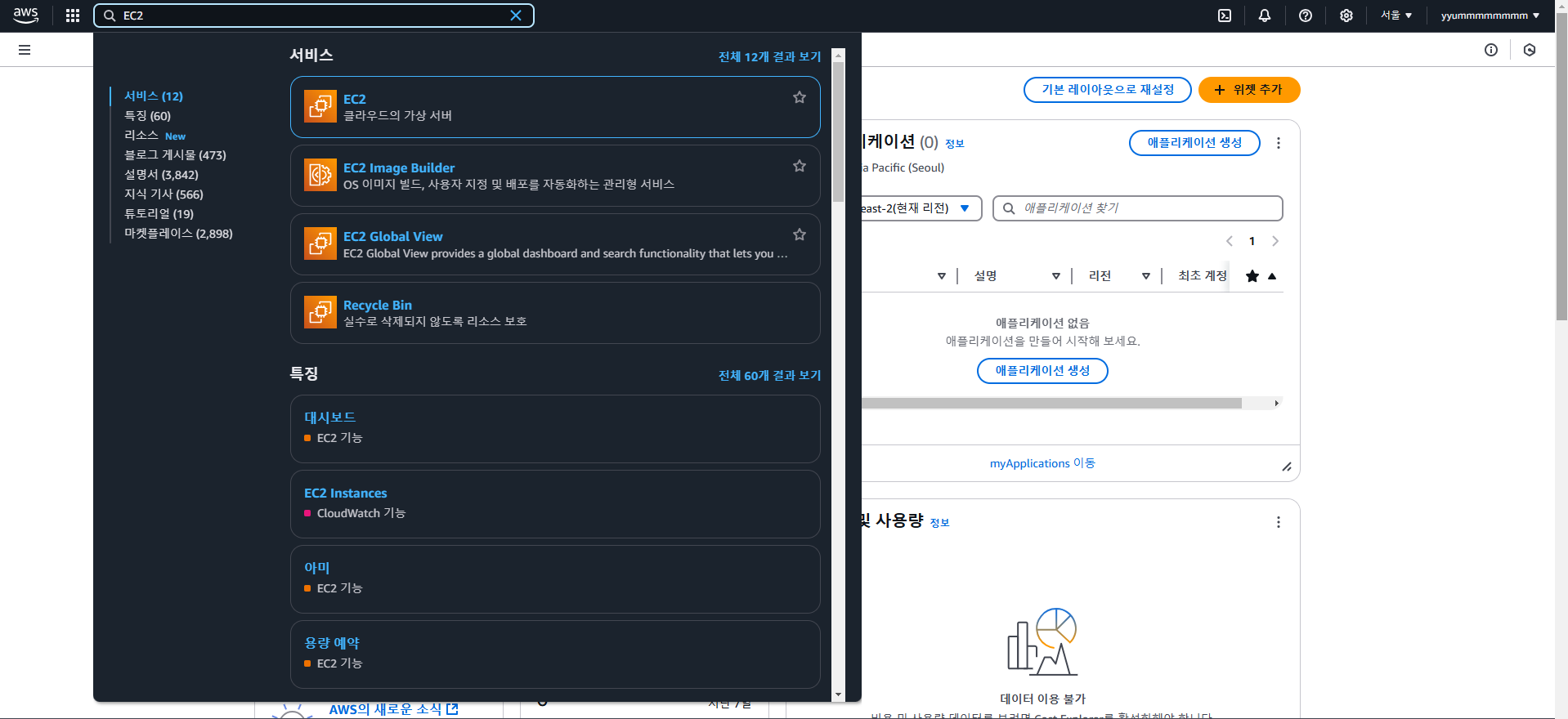This screenshot has width=1568, height=719.
Task: Click in the EC2 search field
Action: [314, 16]
